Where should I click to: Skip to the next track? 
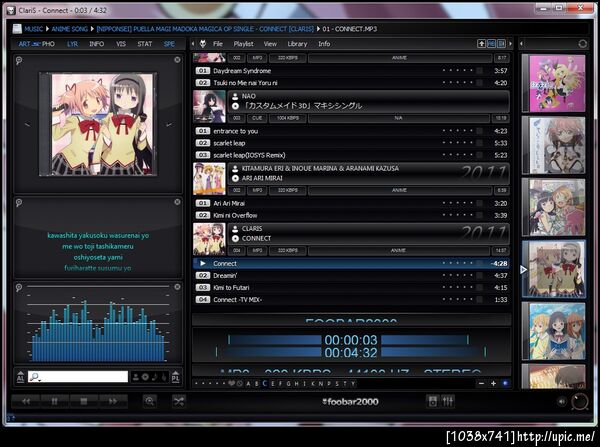(113, 401)
